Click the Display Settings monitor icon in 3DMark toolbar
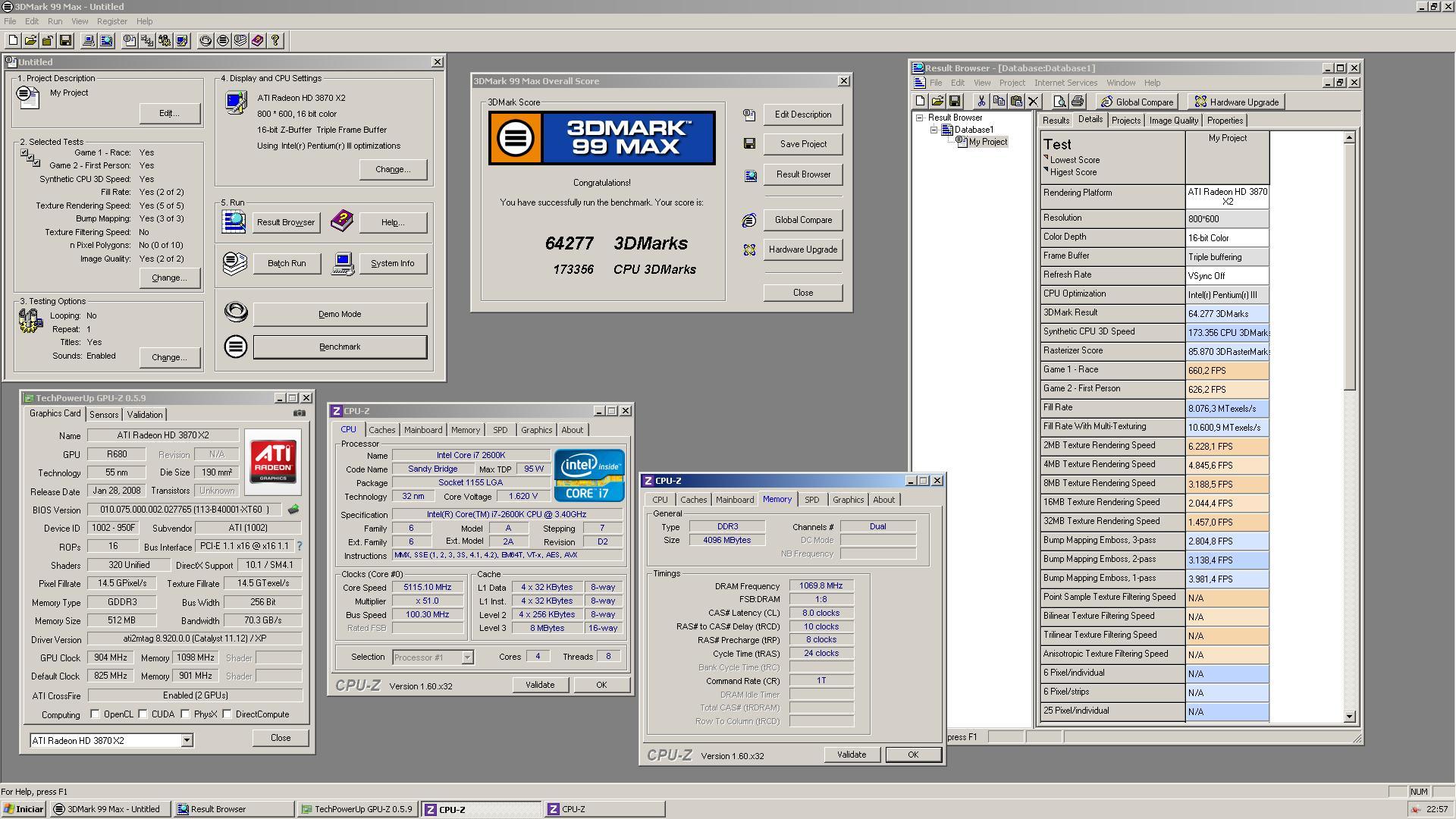The height and width of the screenshot is (819, 1456). 182,41
